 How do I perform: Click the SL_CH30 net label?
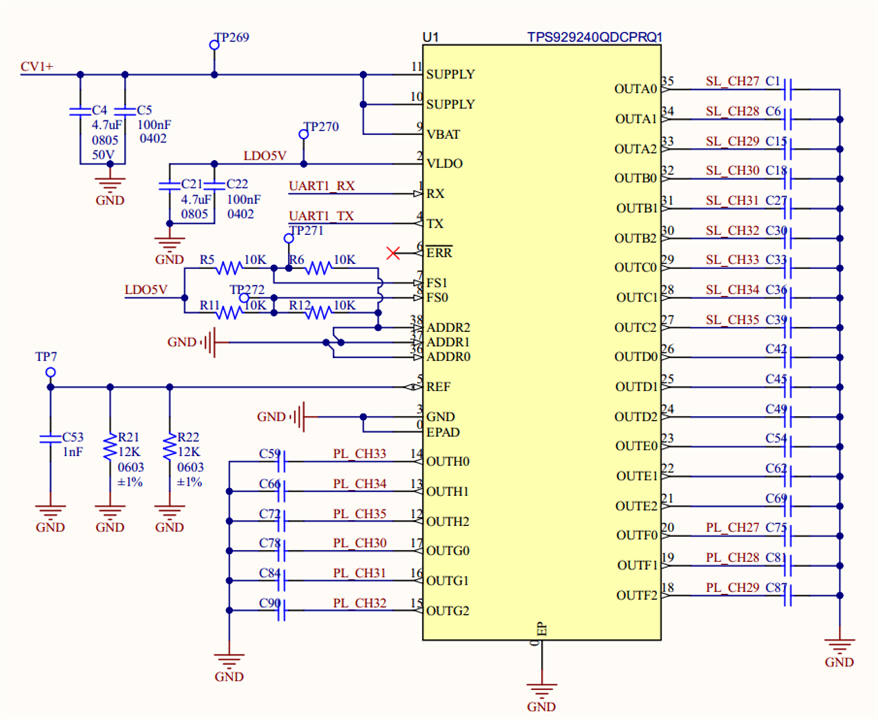[x=732, y=171]
